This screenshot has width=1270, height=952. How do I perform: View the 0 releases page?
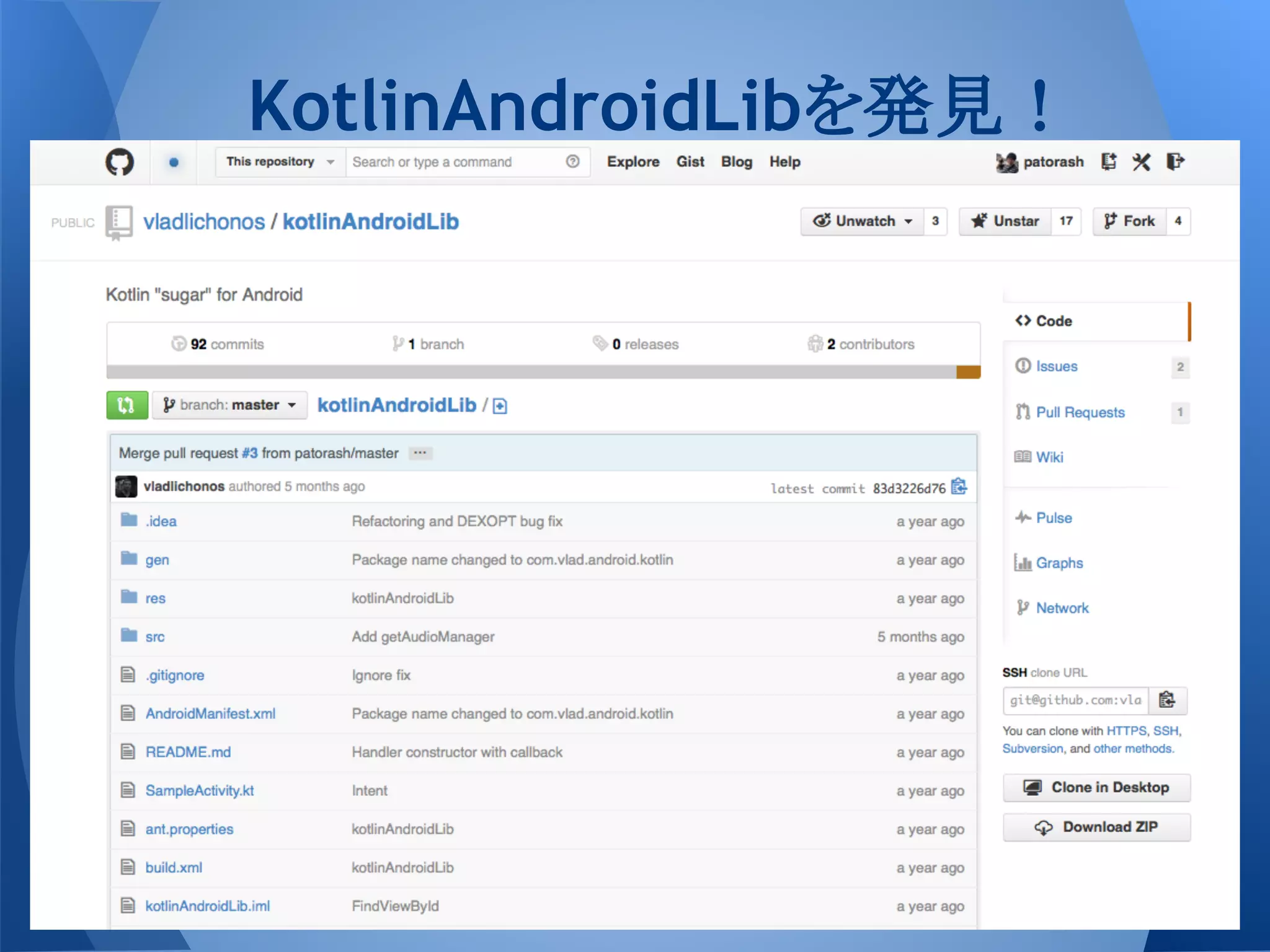[636, 344]
